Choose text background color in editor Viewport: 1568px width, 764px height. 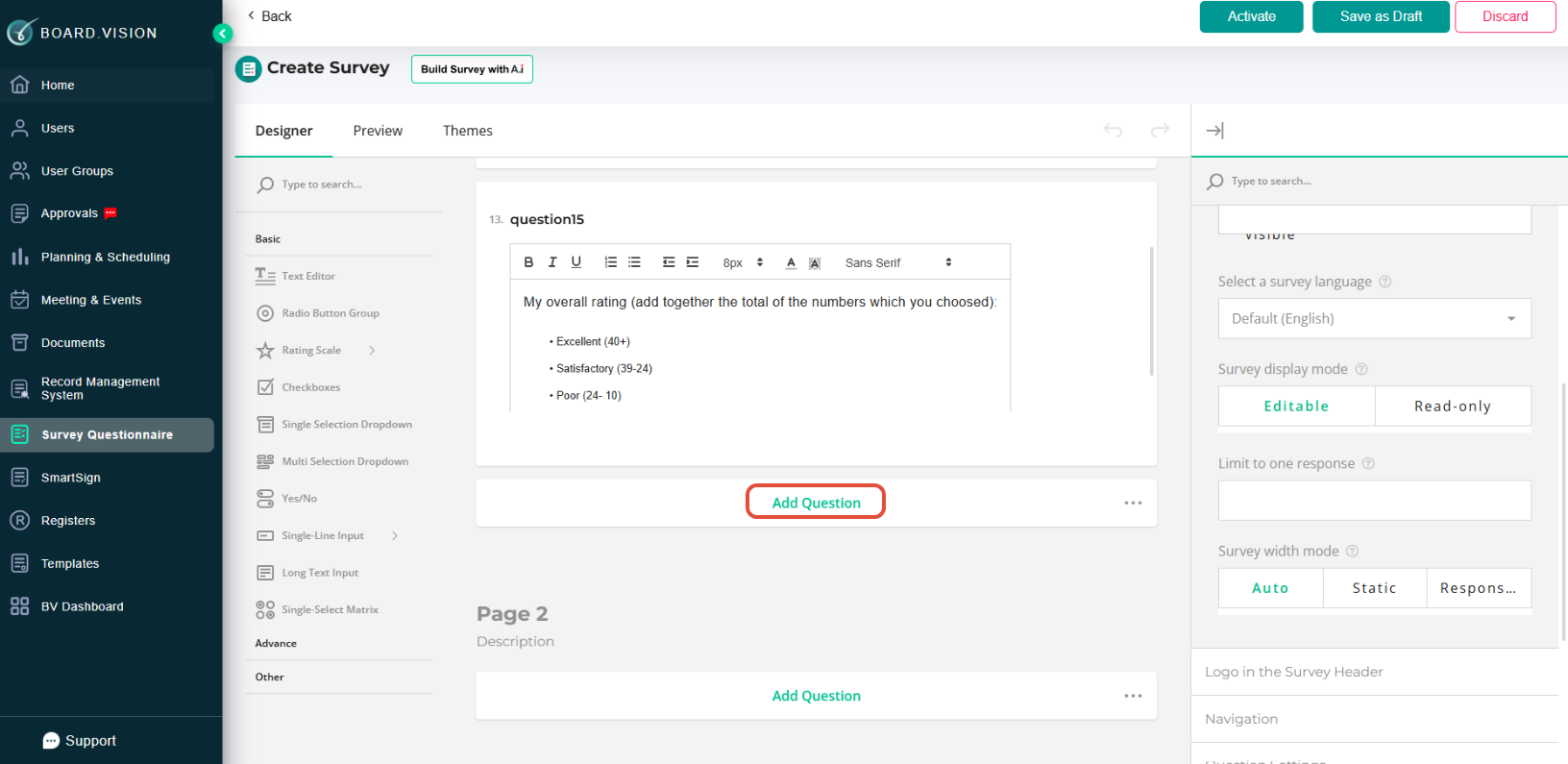pos(815,262)
